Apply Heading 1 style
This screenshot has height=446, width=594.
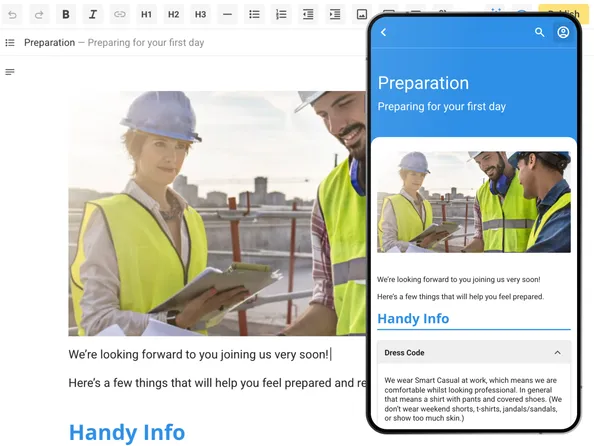[x=146, y=15]
